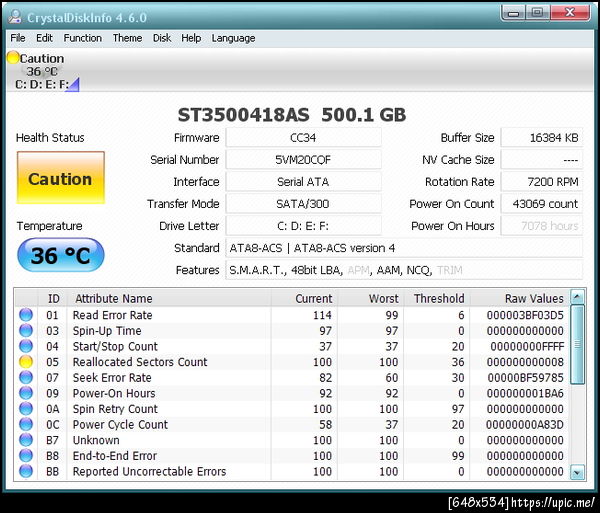Click the blue status dot for Unknown B7
The height and width of the screenshot is (513, 600).
tap(26, 440)
